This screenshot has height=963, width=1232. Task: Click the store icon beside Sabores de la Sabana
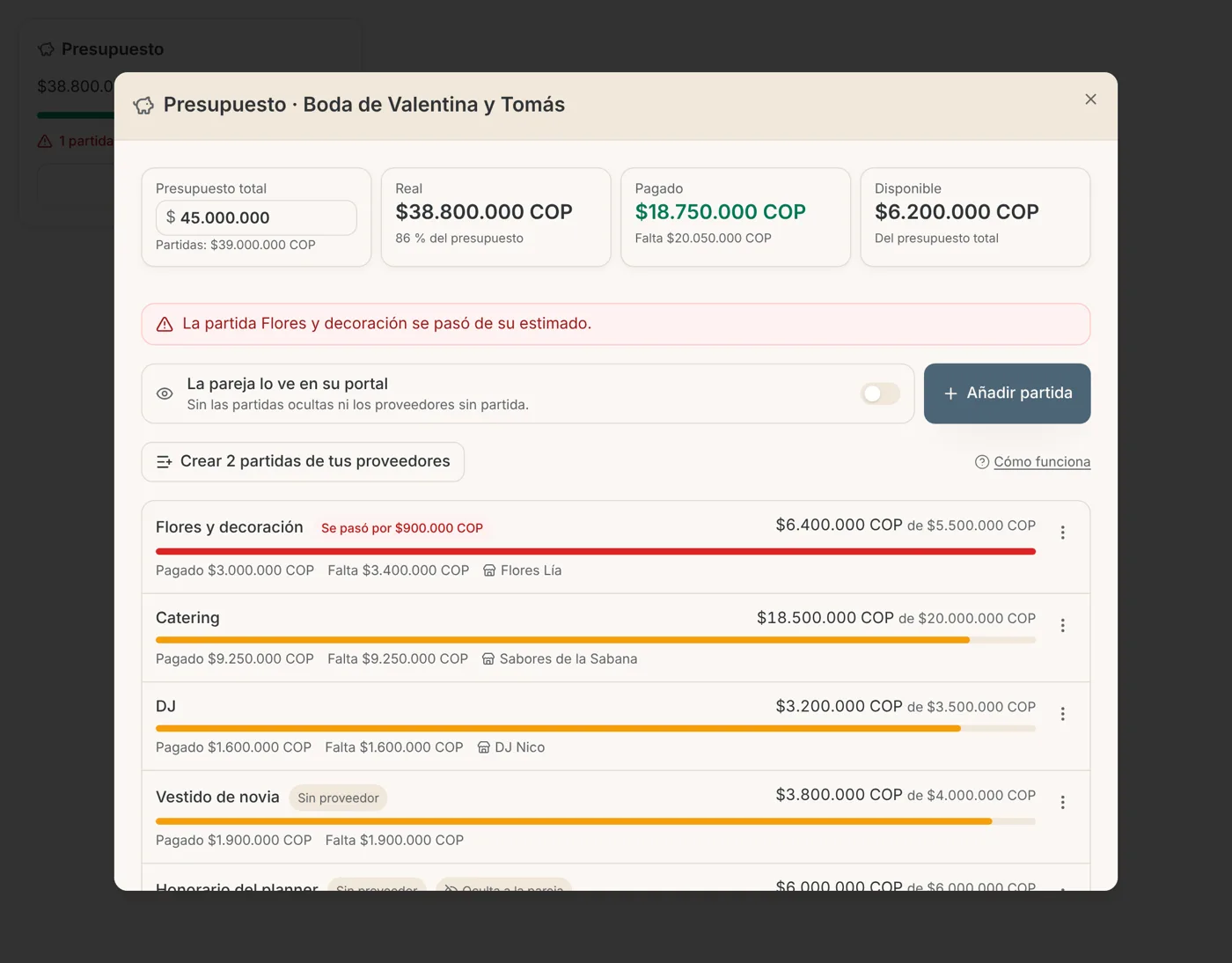pos(488,658)
